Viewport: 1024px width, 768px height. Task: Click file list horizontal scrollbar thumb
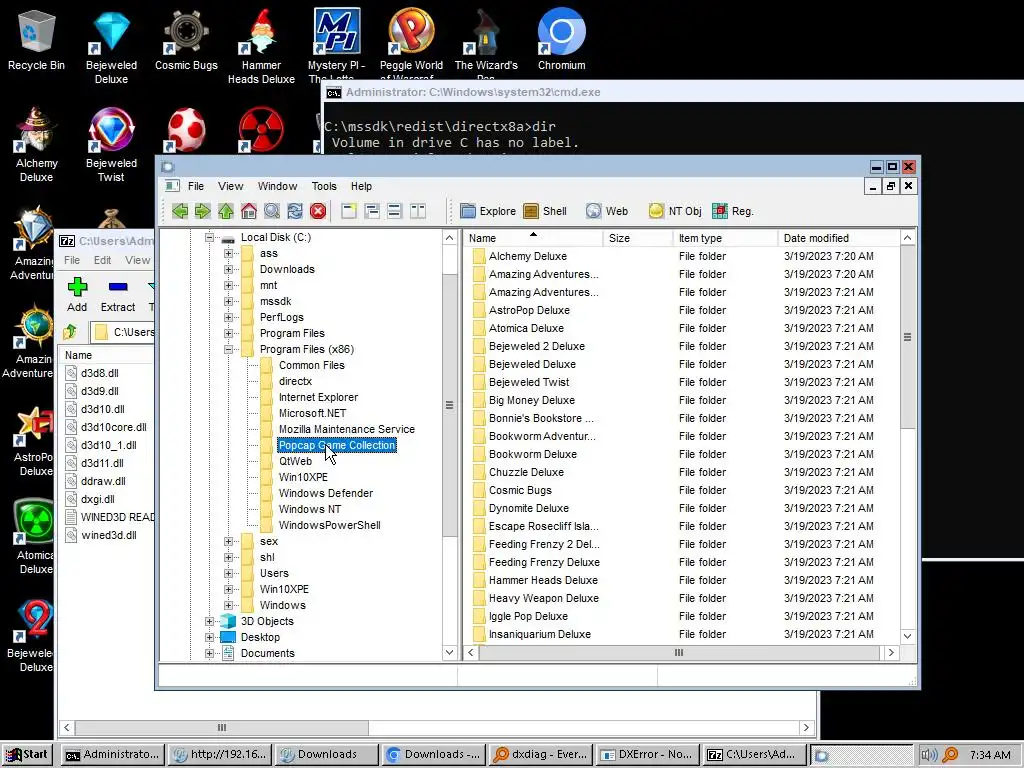pos(679,652)
